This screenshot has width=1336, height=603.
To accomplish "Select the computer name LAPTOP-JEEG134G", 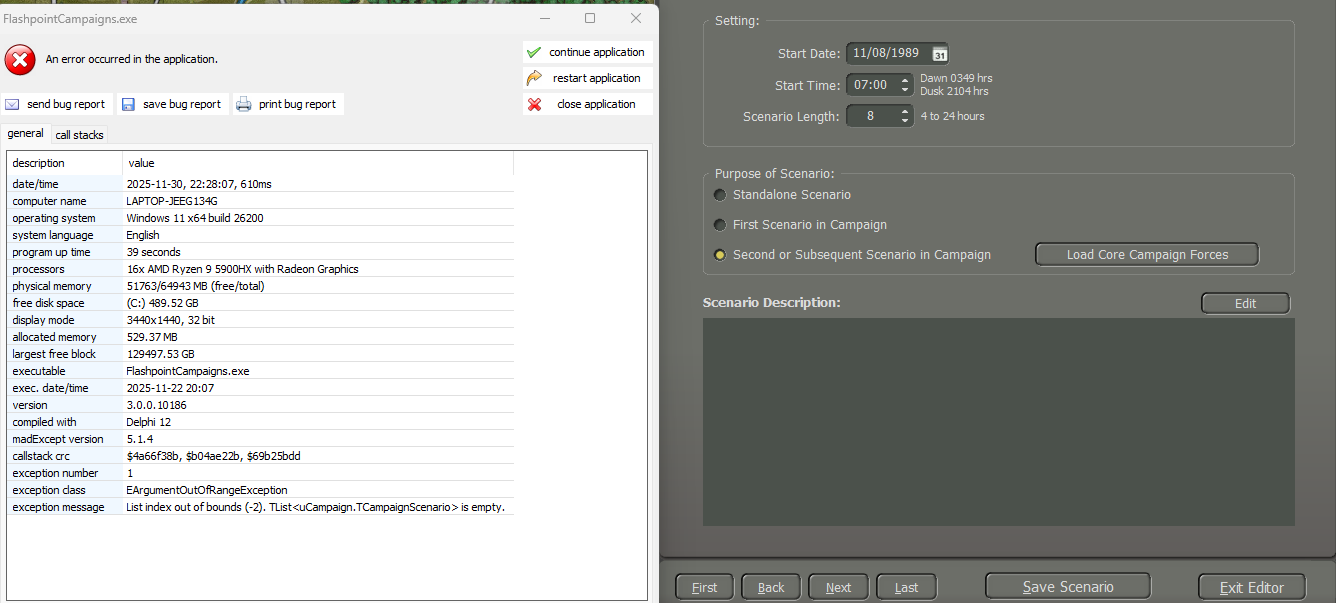I will coord(172,201).
